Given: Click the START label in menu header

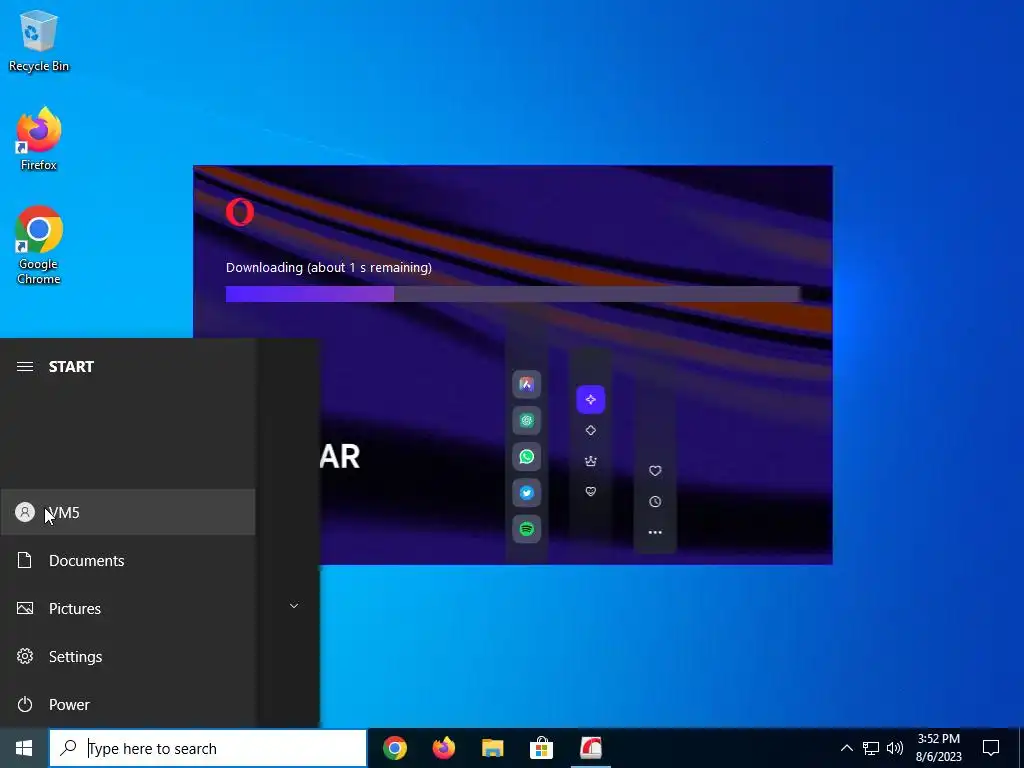Looking at the screenshot, I should [x=71, y=366].
